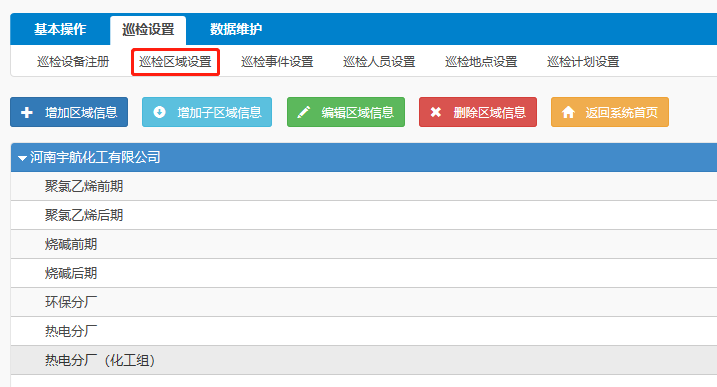717x387 pixels.
Task: Open the 基本操作 tab
Action: pyautogui.click(x=60, y=29)
